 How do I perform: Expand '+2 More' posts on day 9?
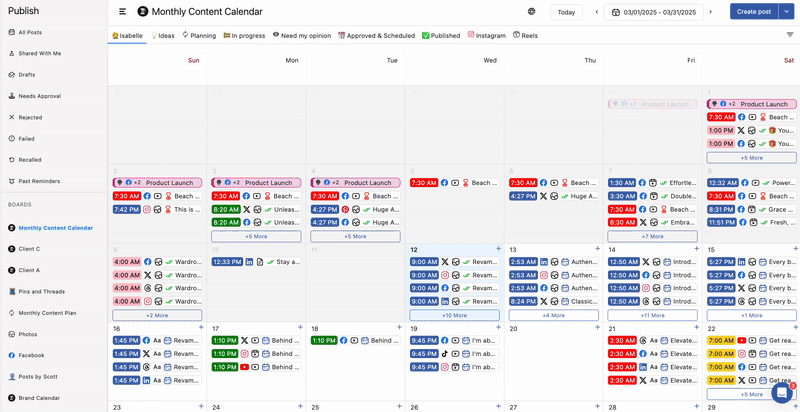coord(157,315)
